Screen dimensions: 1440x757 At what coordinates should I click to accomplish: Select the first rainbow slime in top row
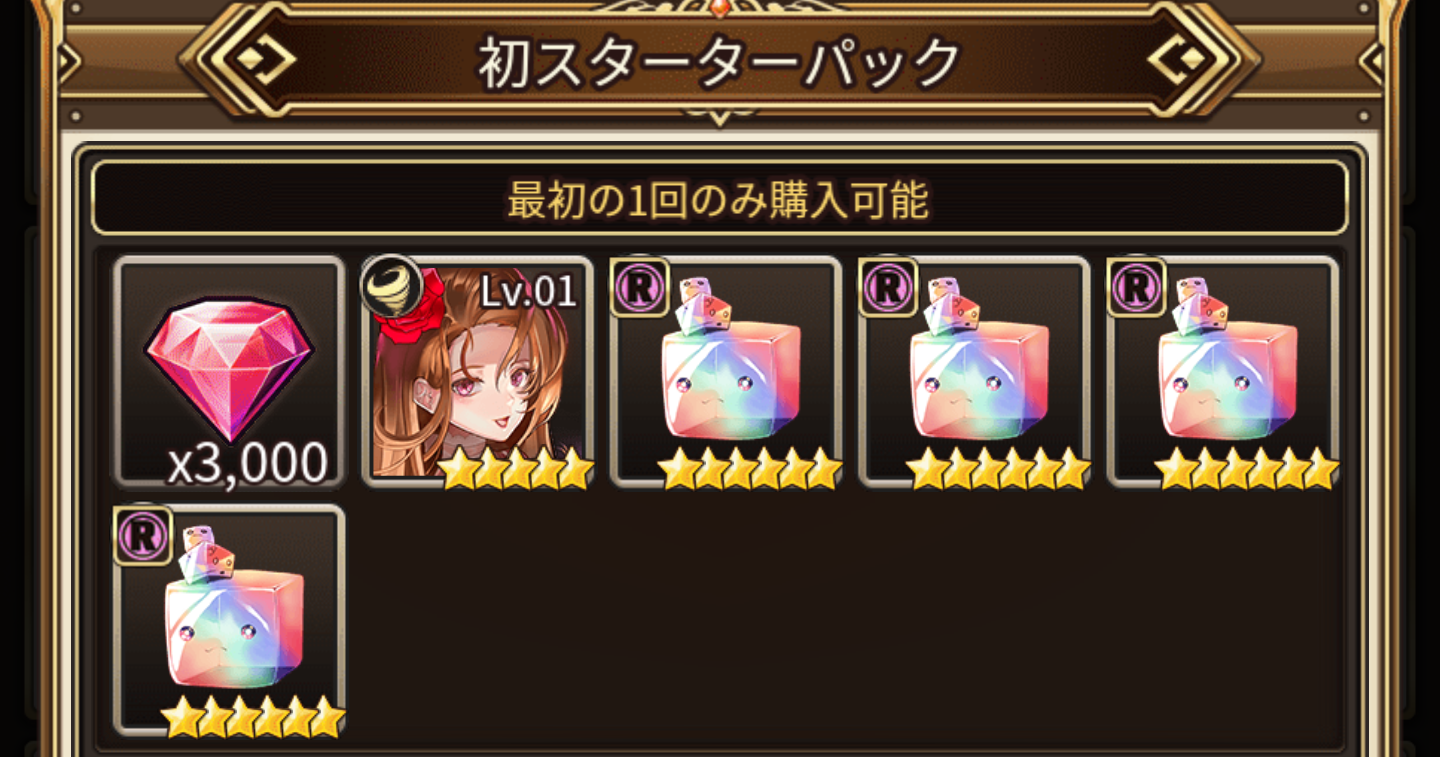(726, 372)
